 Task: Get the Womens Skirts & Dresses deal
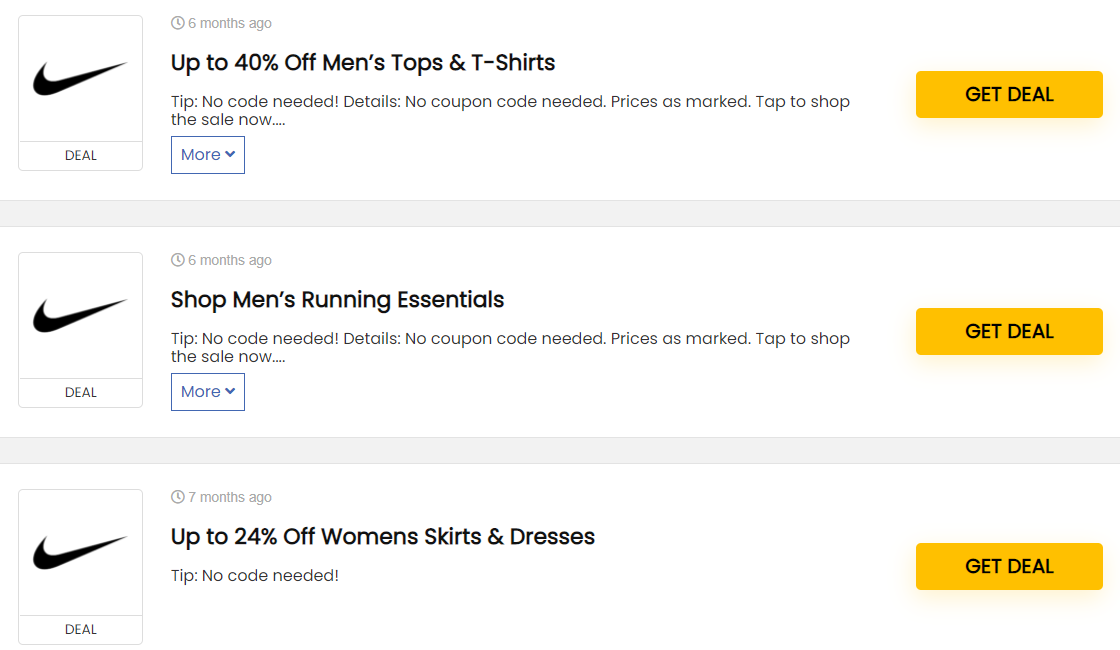point(1009,566)
